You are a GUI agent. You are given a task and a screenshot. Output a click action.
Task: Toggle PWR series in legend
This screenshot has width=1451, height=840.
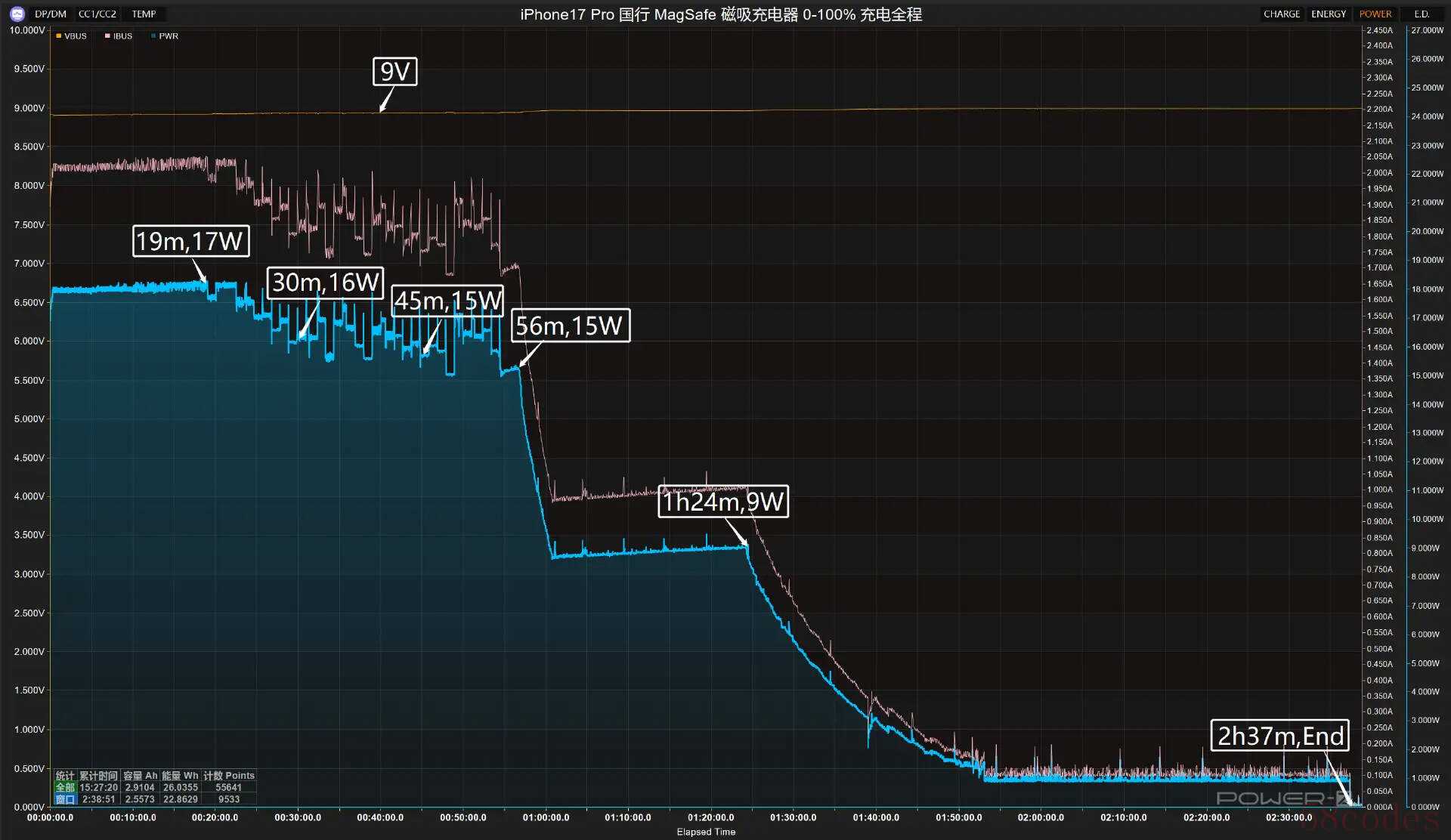(x=165, y=36)
